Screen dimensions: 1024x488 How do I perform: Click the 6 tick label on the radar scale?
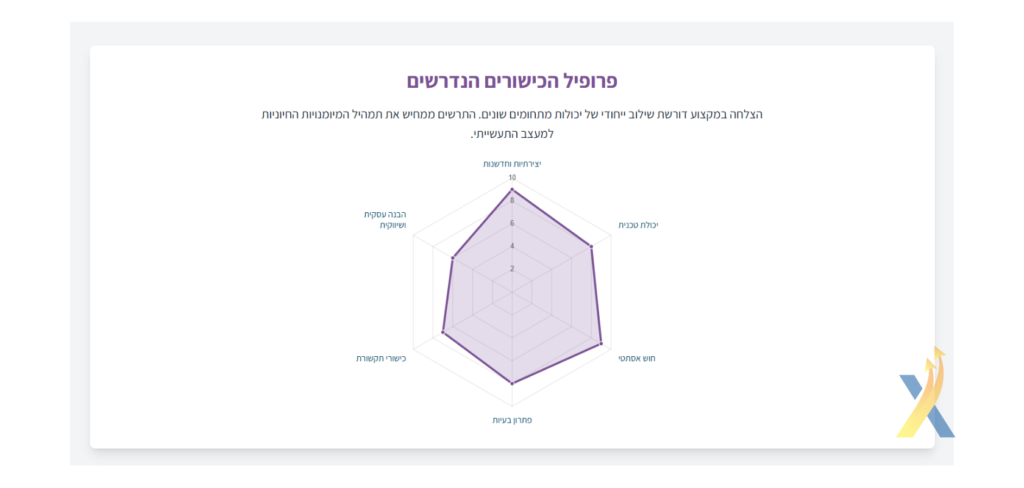[x=512, y=223]
